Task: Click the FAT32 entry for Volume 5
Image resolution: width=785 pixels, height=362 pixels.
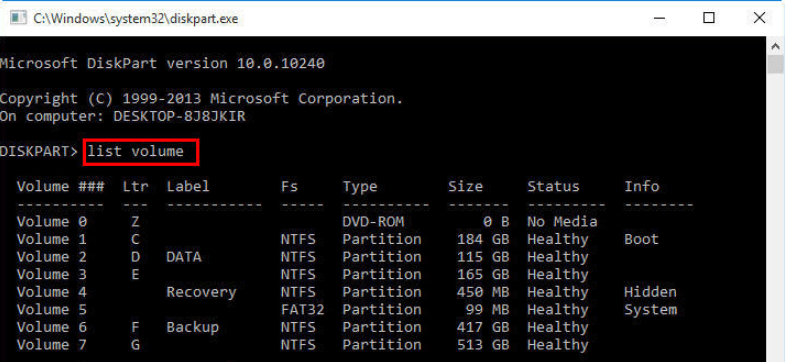Action: pos(302,309)
